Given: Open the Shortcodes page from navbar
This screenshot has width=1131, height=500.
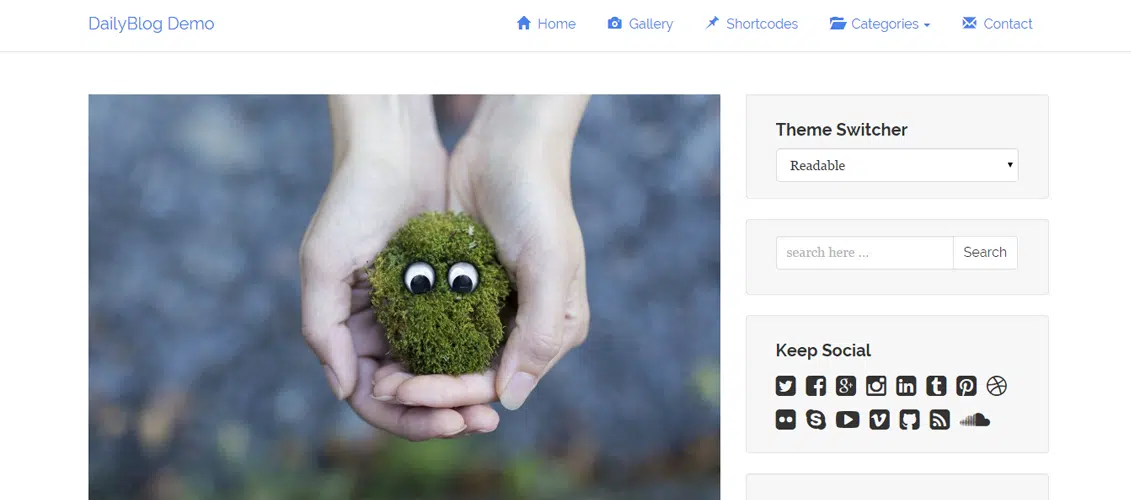Looking at the screenshot, I should click(x=751, y=24).
